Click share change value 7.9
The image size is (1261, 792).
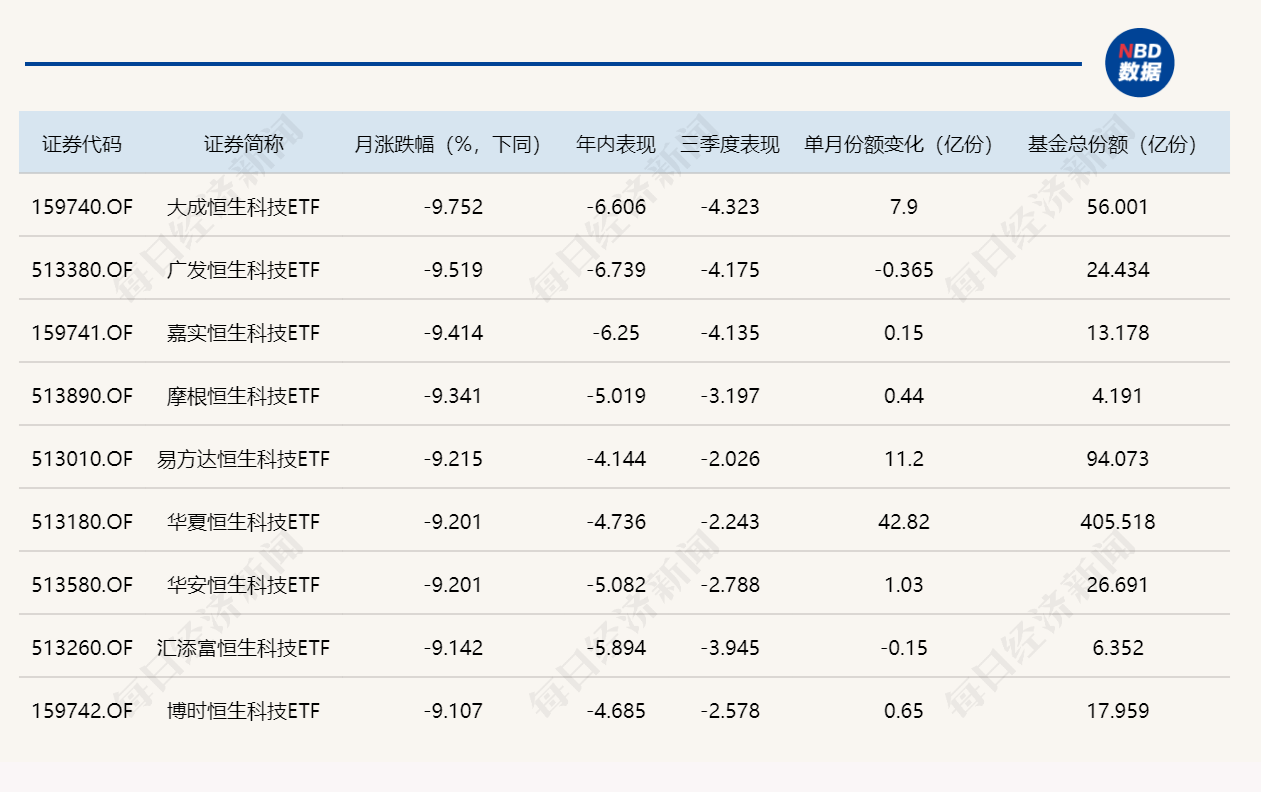click(904, 207)
